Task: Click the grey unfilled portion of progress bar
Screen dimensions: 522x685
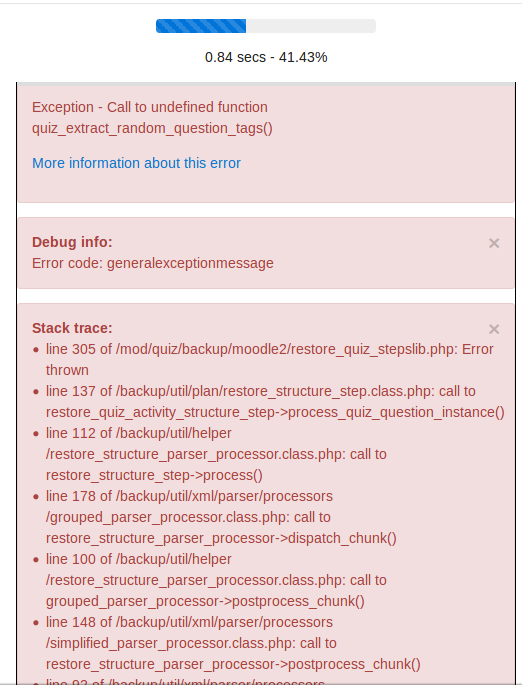Action: (x=311, y=26)
